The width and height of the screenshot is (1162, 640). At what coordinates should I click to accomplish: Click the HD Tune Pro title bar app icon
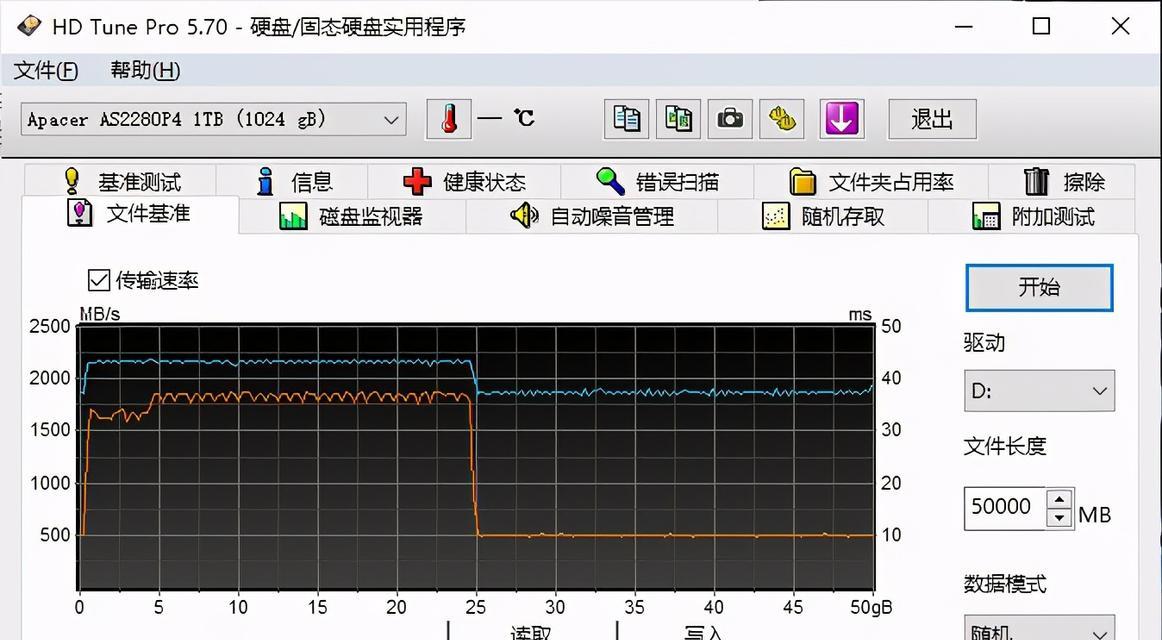click(29, 27)
